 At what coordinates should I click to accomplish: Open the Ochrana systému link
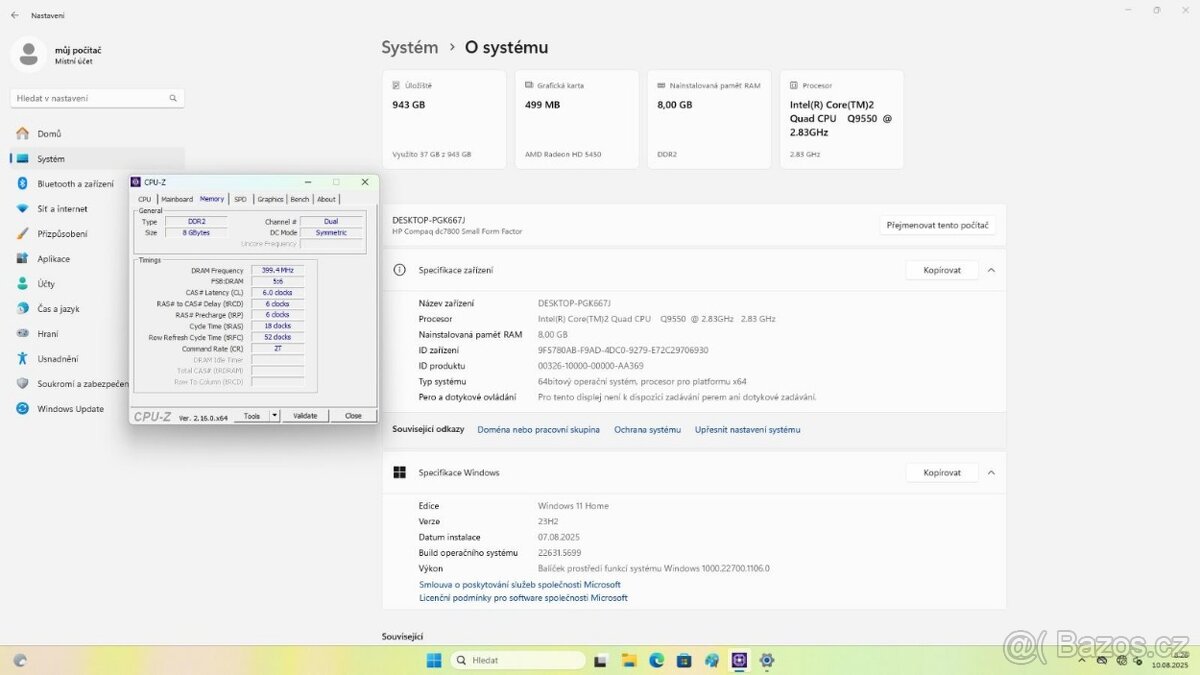(x=647, y=430)
